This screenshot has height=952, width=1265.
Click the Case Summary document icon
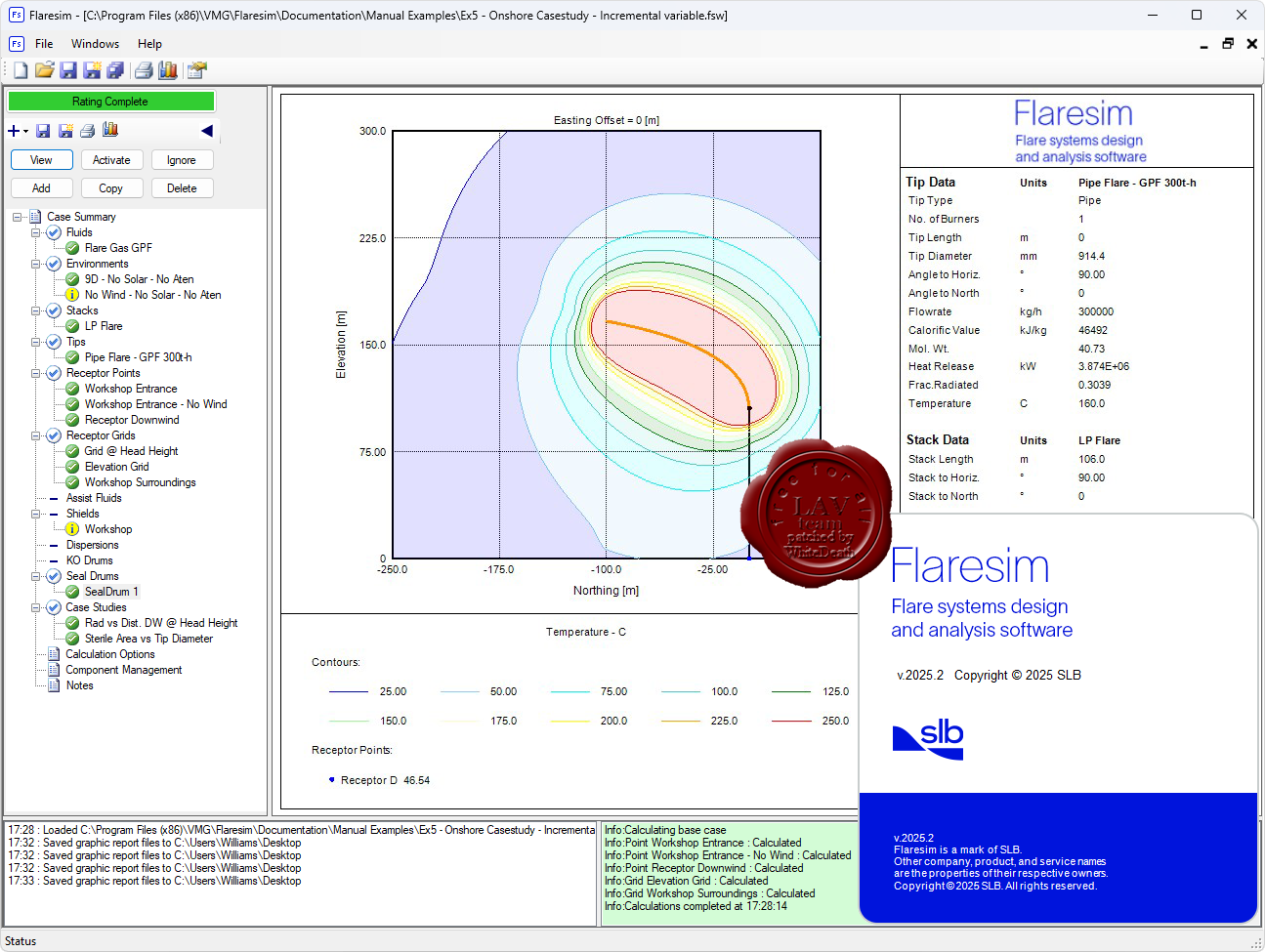click(35, 217)
